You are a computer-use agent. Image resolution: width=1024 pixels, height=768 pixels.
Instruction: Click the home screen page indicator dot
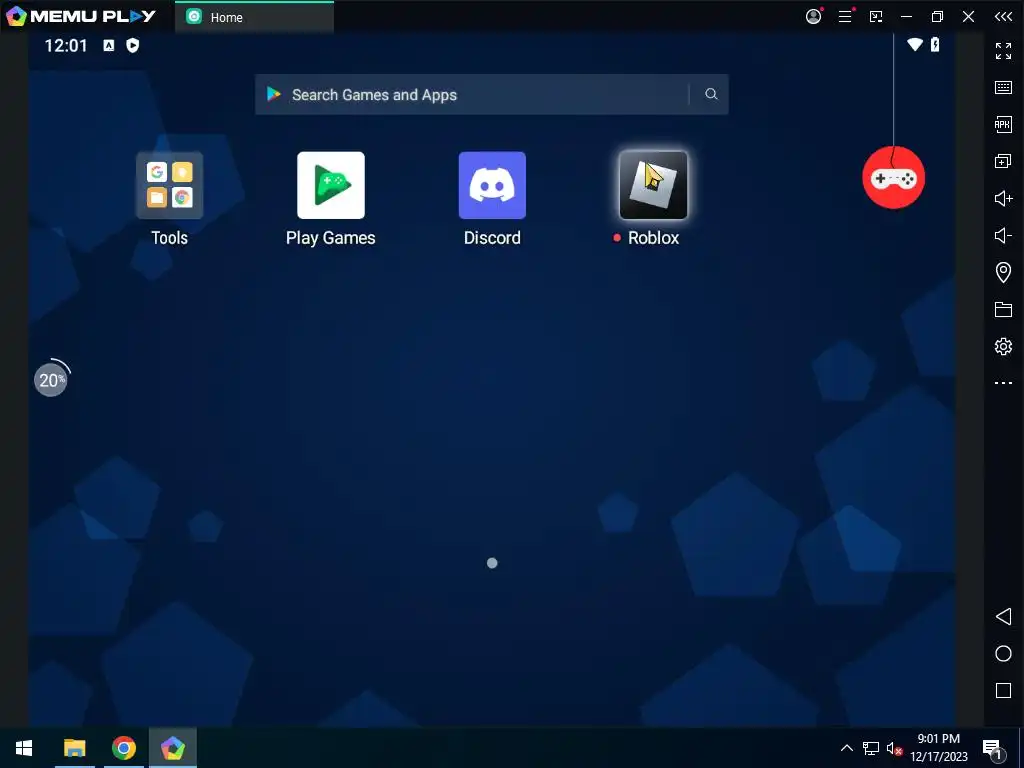[492, 563]
